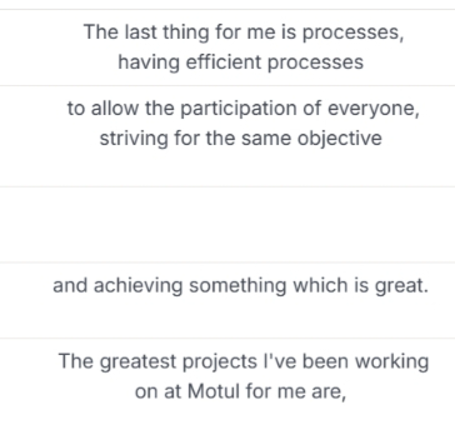
Task: Click the word "great." ending the subtitle
Action: (x=402, y=286)
